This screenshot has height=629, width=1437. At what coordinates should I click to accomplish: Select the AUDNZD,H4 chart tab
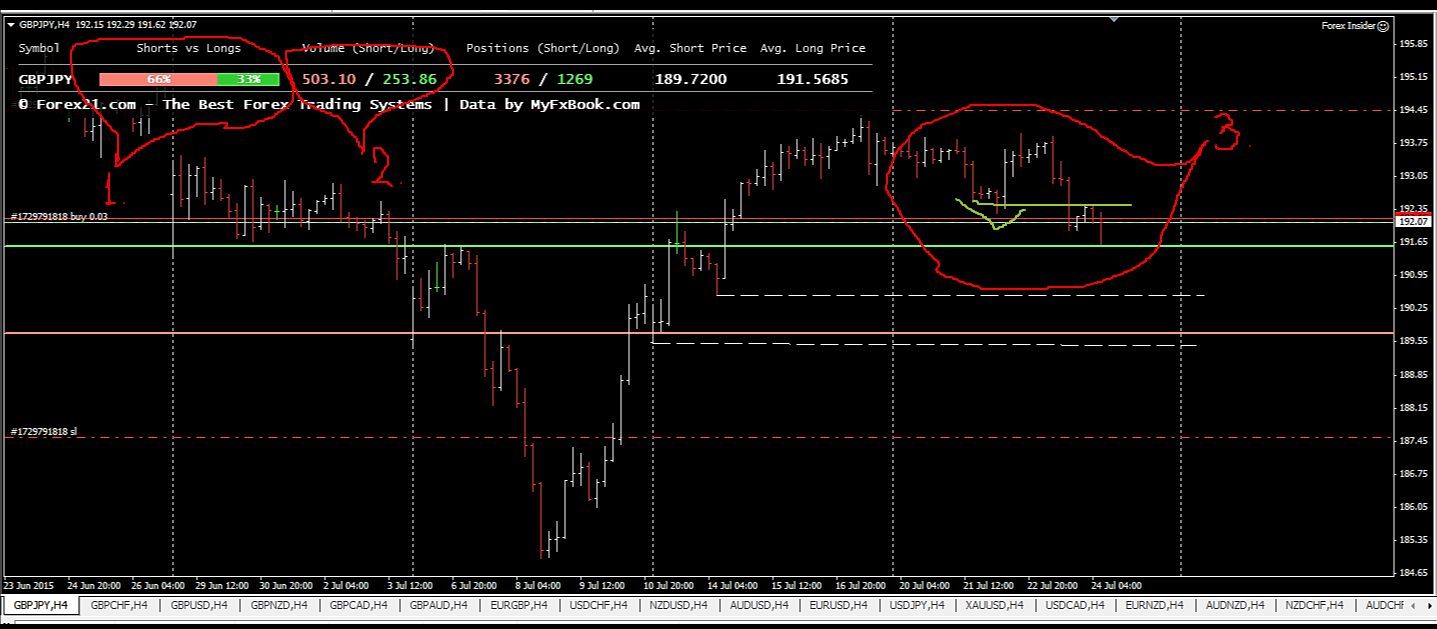click(x=1236, y=605)
